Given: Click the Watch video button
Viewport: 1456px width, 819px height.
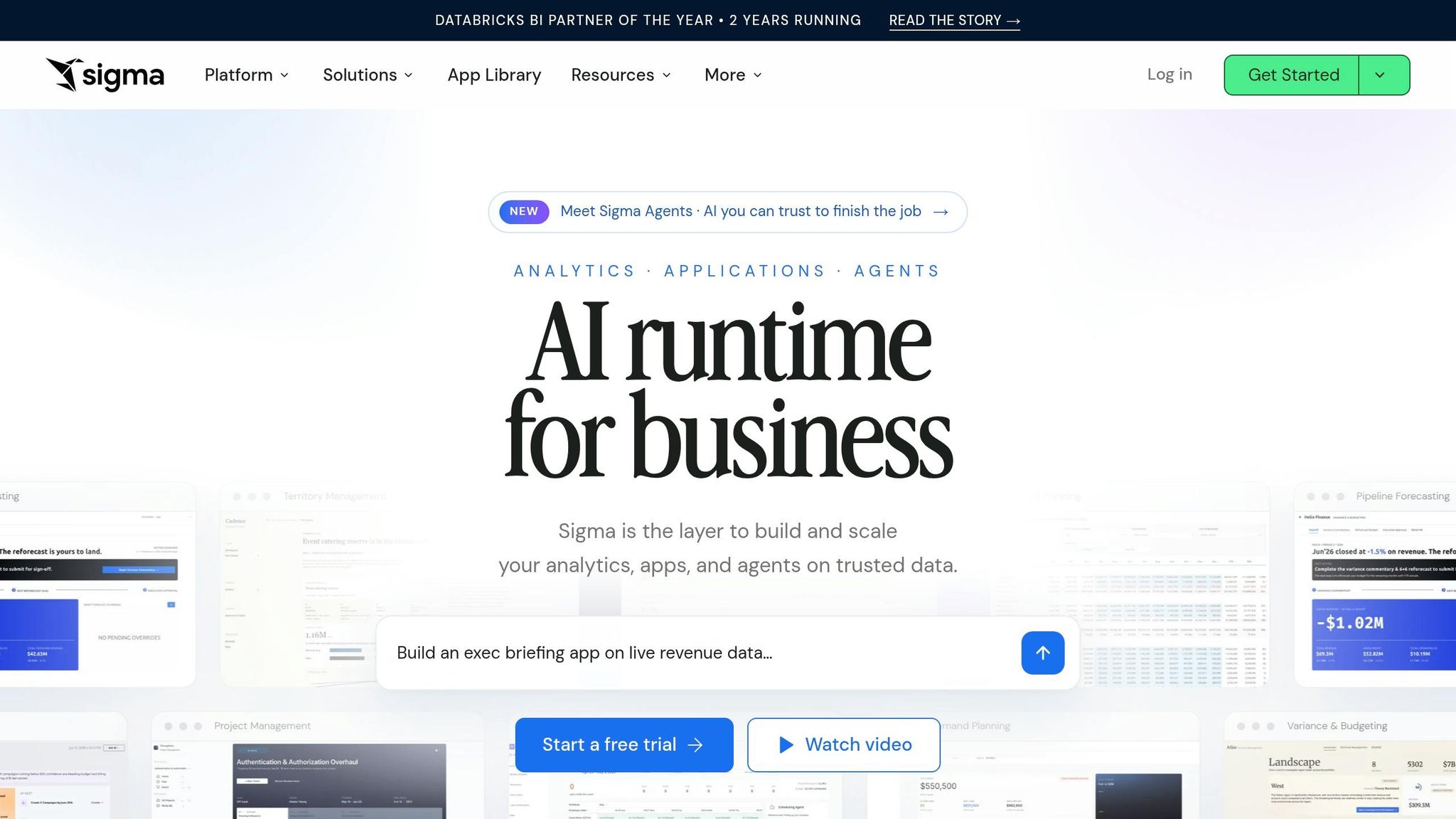Looking at the screenshot, I should (843, 744).
